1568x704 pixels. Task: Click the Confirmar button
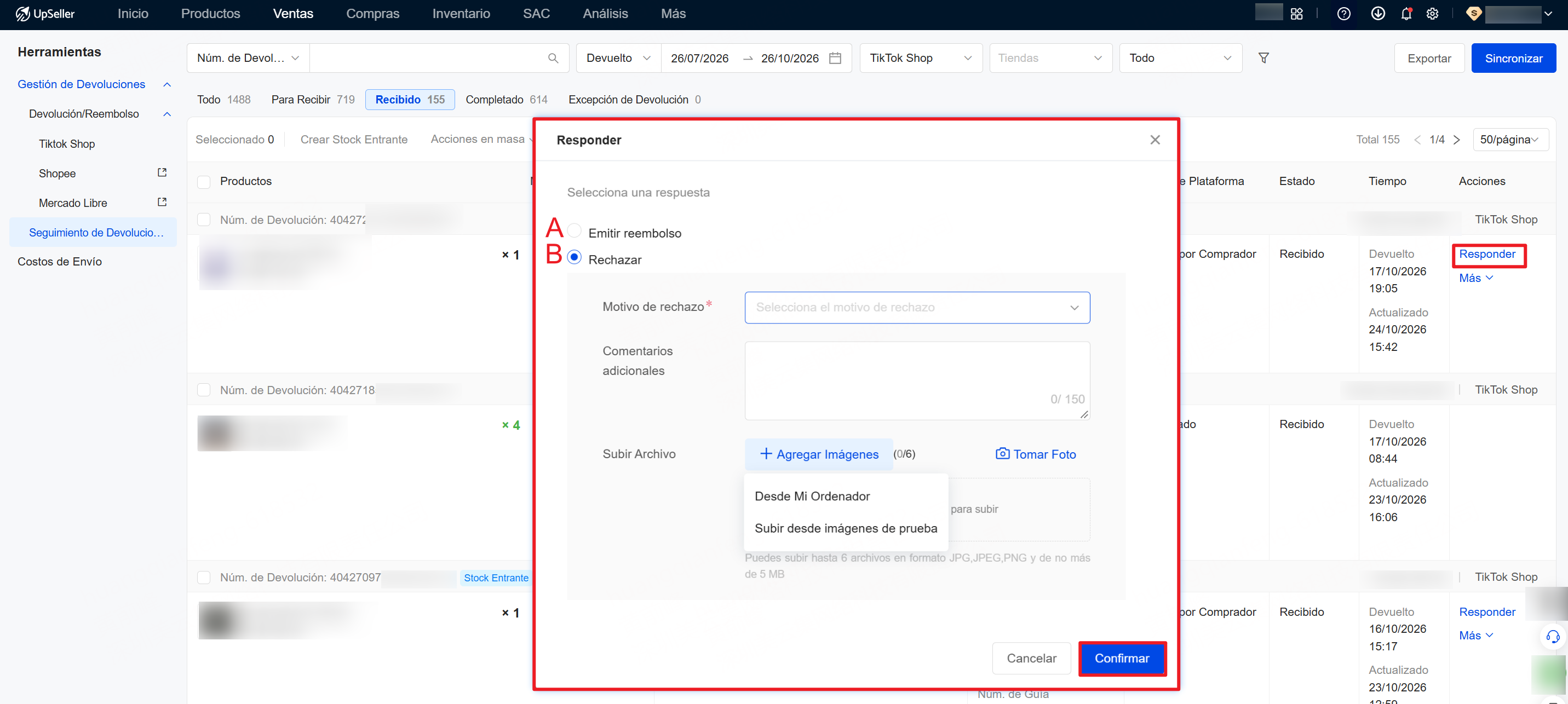click(x=1122, y=659)
